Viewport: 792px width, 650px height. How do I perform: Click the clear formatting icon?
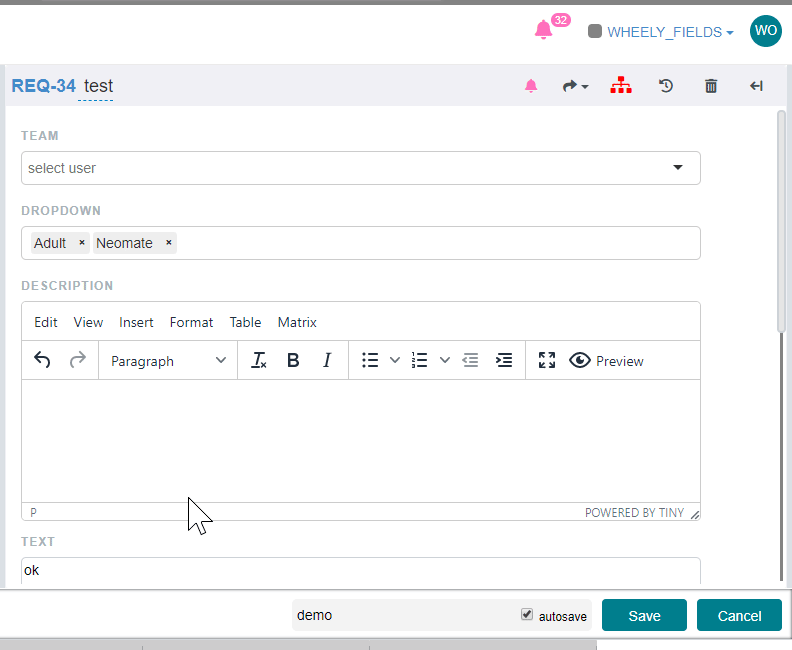point(259,360)
